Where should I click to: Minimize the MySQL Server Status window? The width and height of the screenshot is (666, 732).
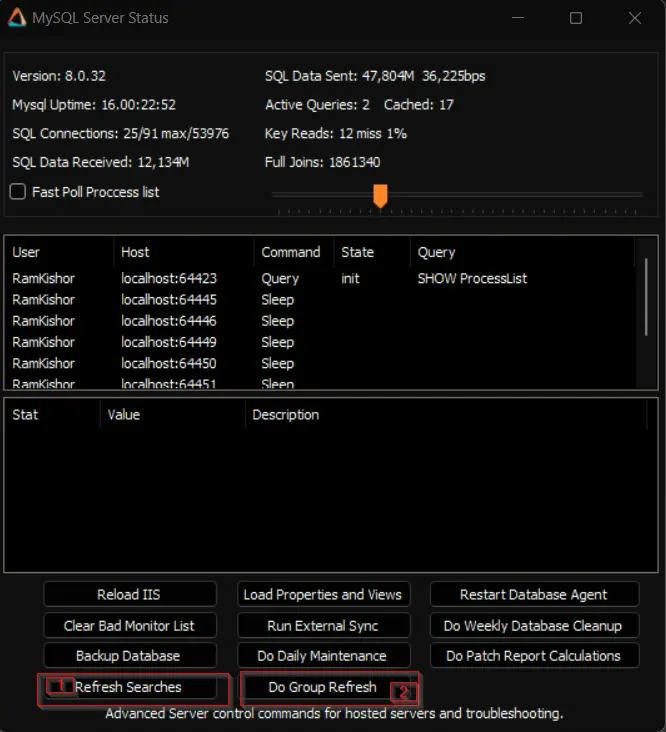(518, 18)
